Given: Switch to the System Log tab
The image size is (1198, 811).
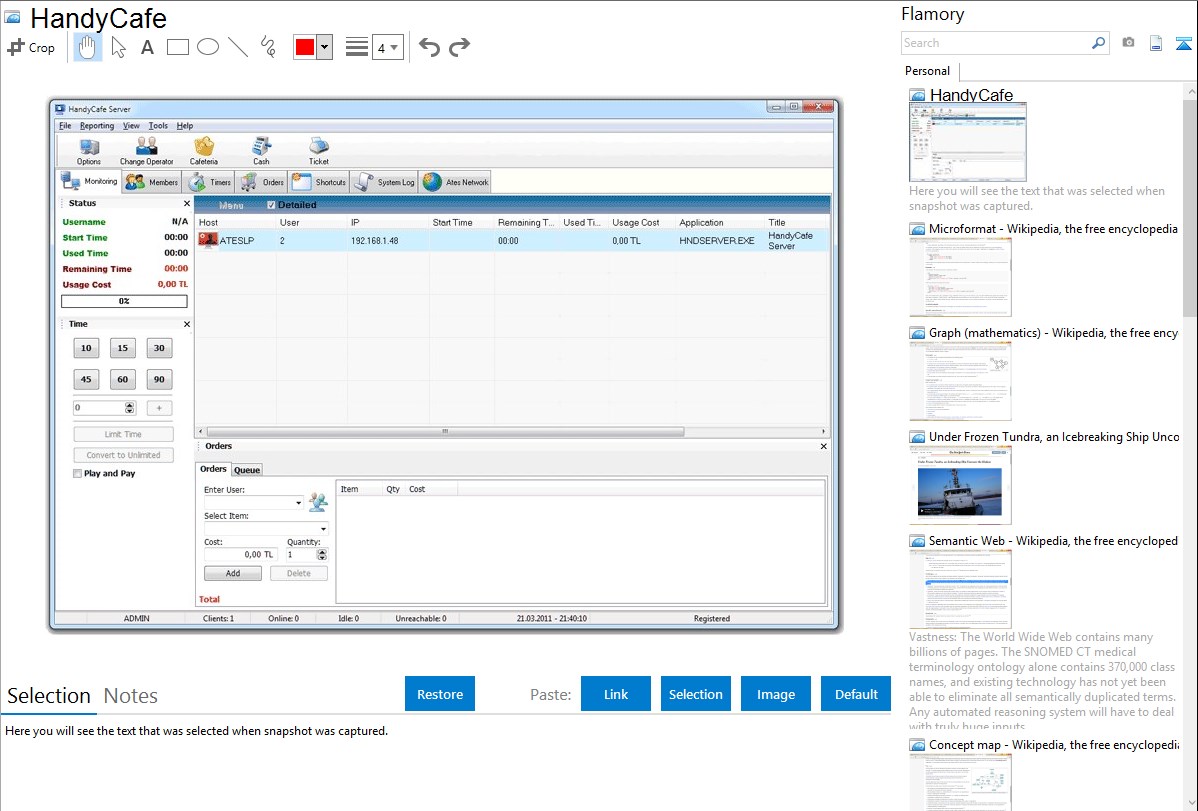Looking at the screenshot, I should [385, 182].
